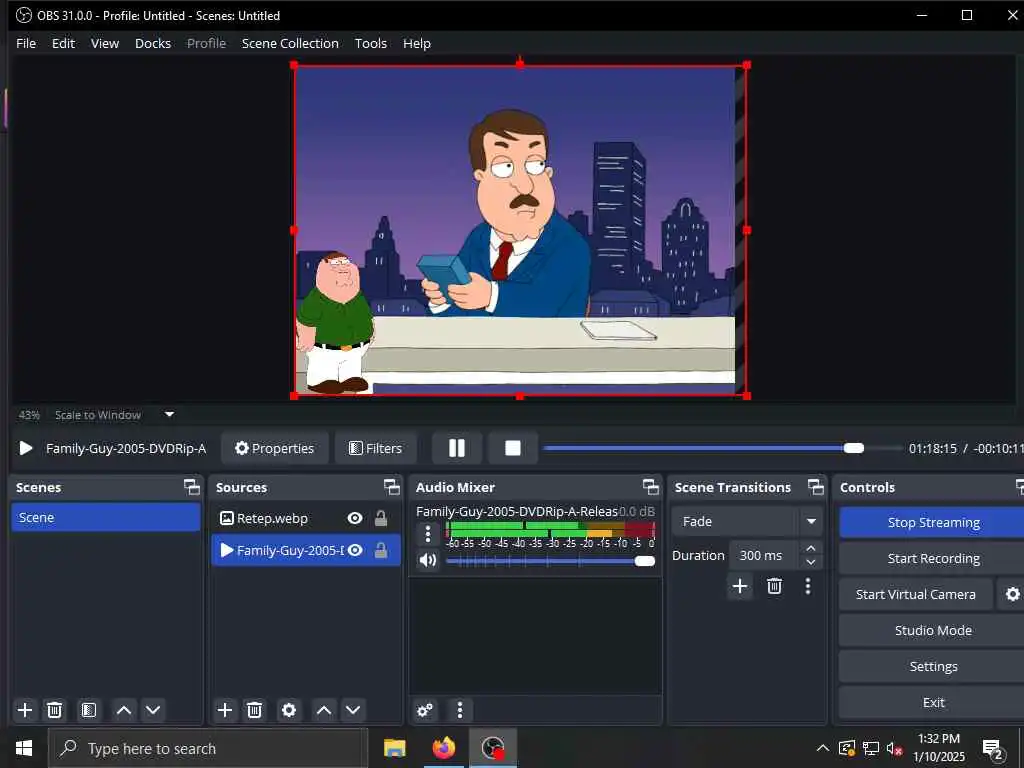Click the Exit button
1024x768 pixels.
(x=933, y=702)
